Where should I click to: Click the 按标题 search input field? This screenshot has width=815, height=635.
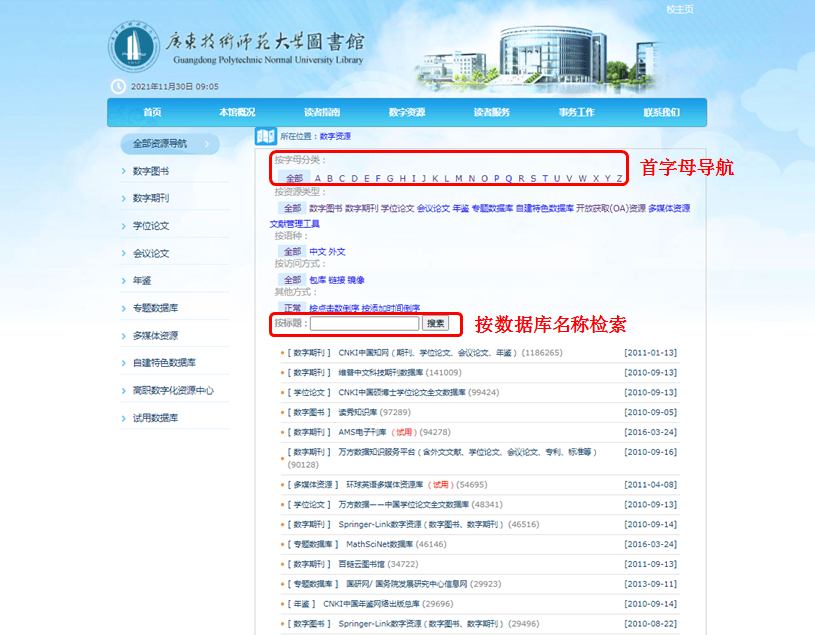(x=364, y=324)
